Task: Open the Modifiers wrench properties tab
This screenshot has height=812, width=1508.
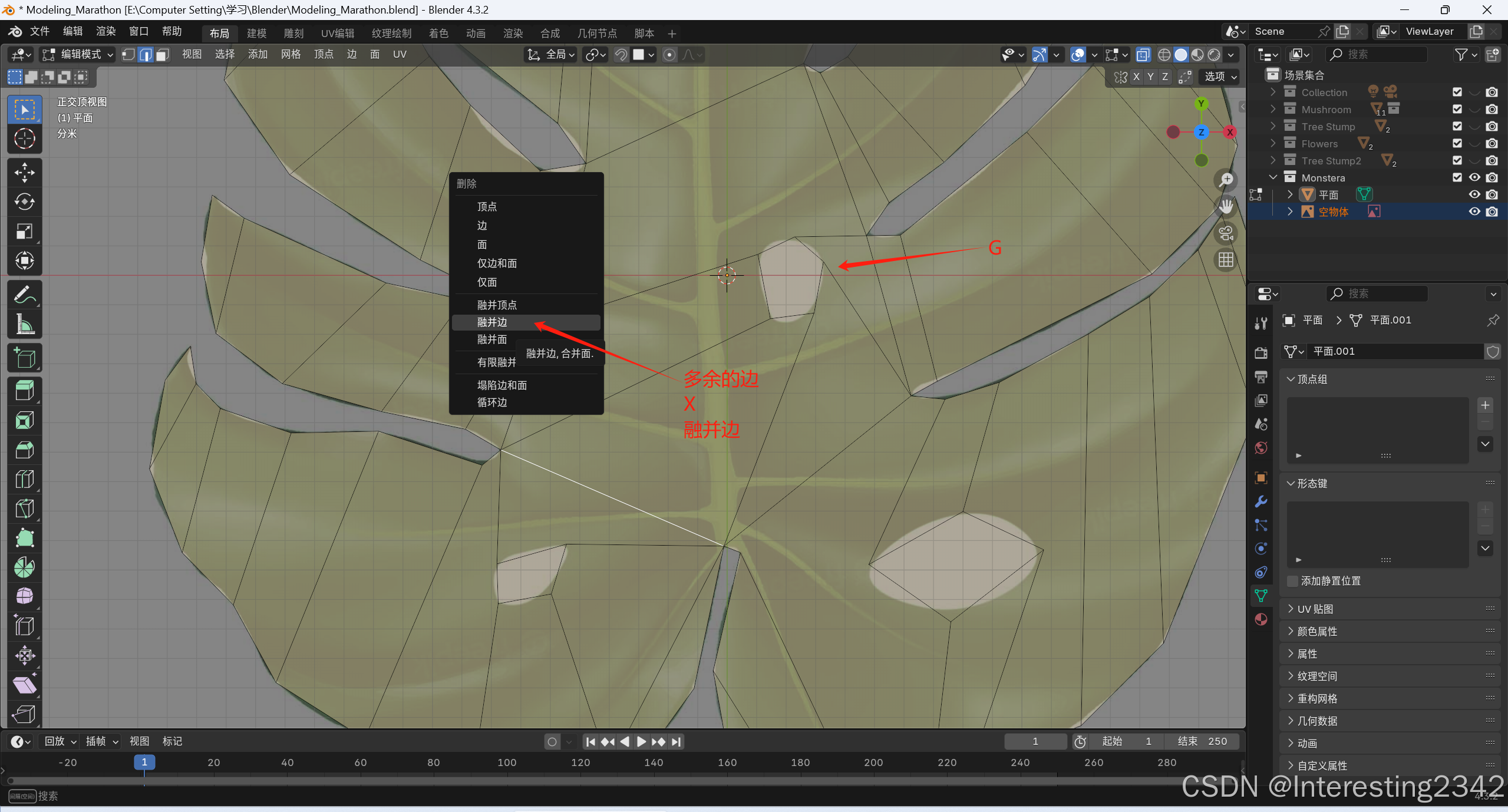Action: point(1261,501)
